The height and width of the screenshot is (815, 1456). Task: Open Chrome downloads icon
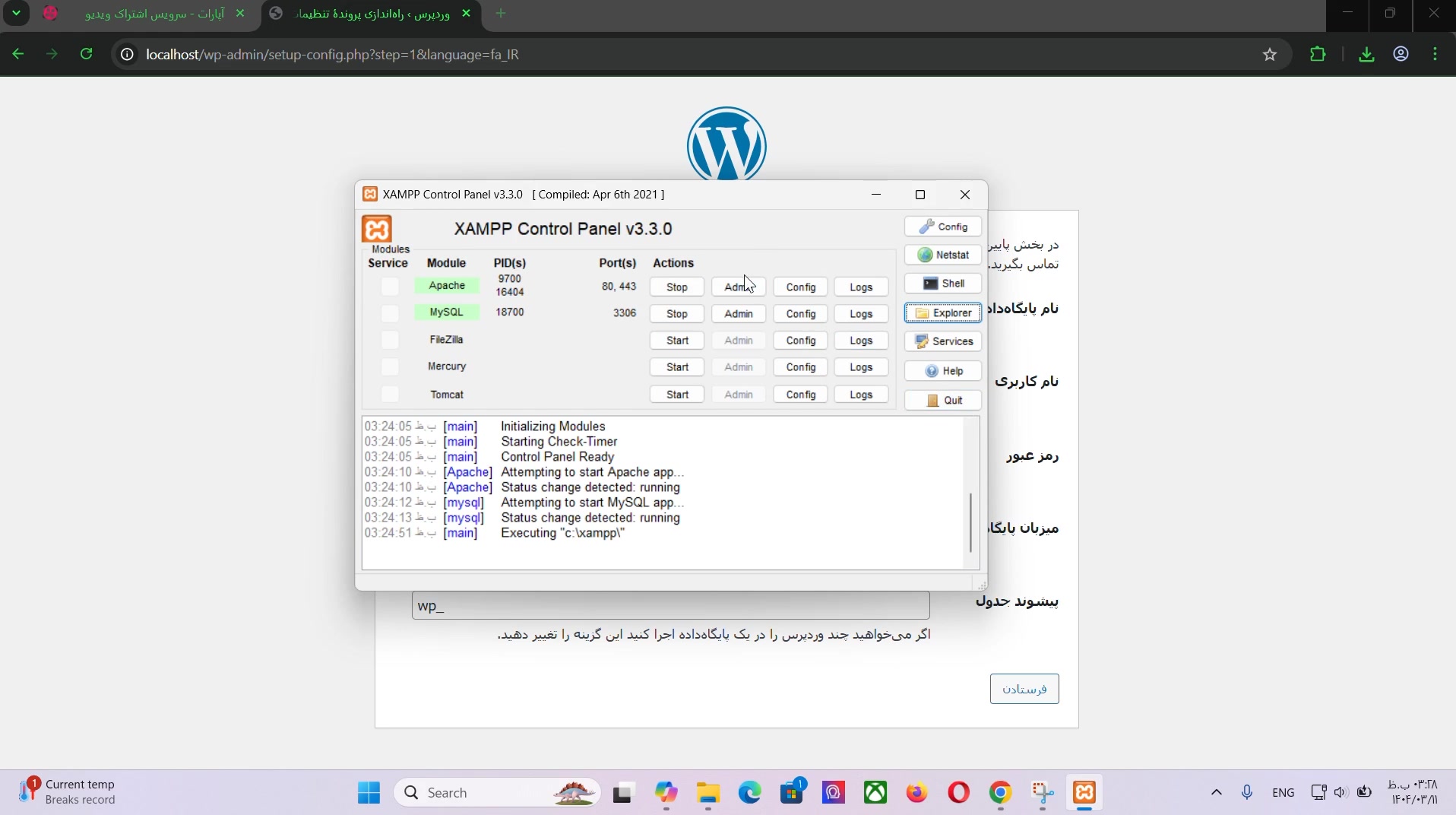click(1366, 54)
